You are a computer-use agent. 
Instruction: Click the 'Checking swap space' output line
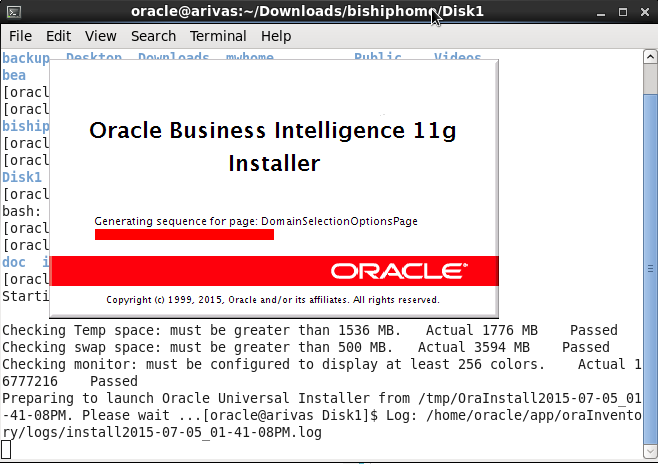click(x=306, y=347)
